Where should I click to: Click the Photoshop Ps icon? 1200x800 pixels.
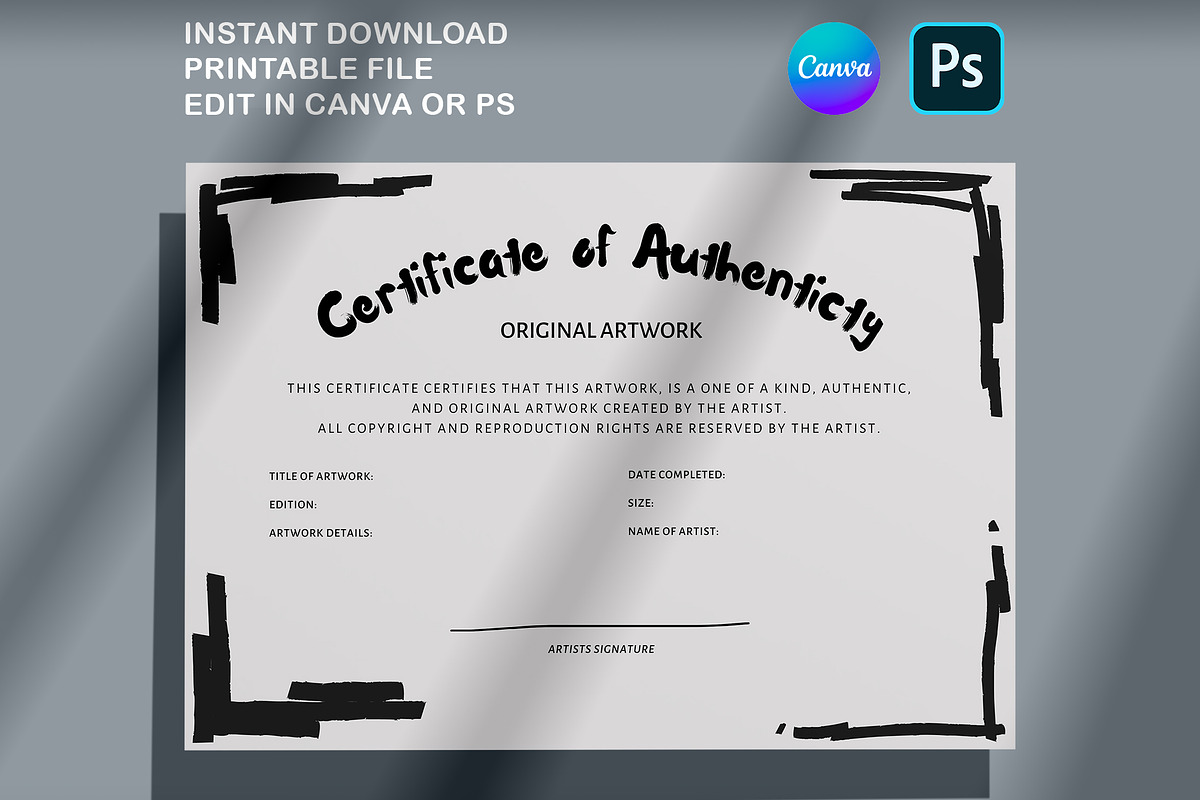[956, 68]
